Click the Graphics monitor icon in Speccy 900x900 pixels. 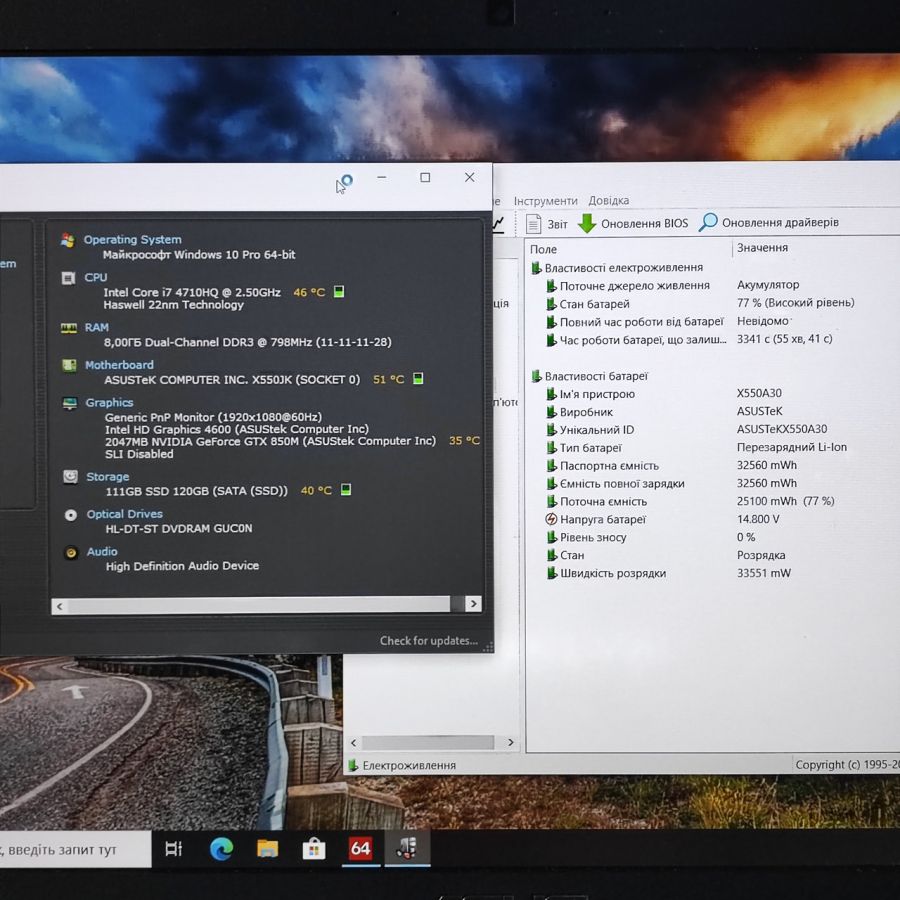coord(69,404)
